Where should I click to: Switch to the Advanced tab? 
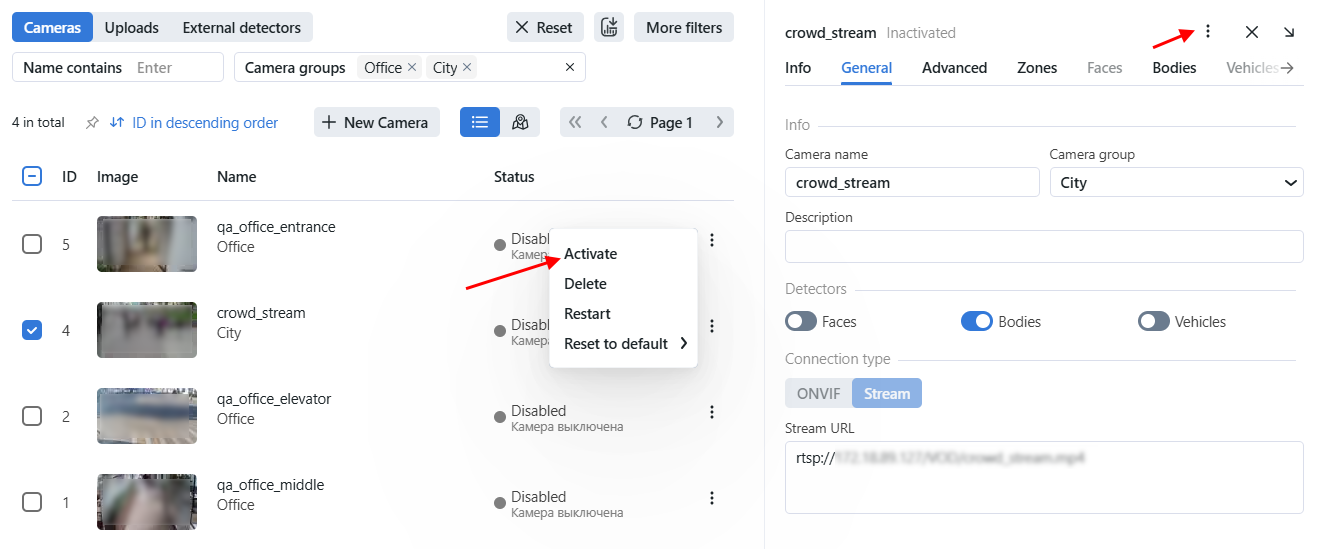tap(954, 68)
